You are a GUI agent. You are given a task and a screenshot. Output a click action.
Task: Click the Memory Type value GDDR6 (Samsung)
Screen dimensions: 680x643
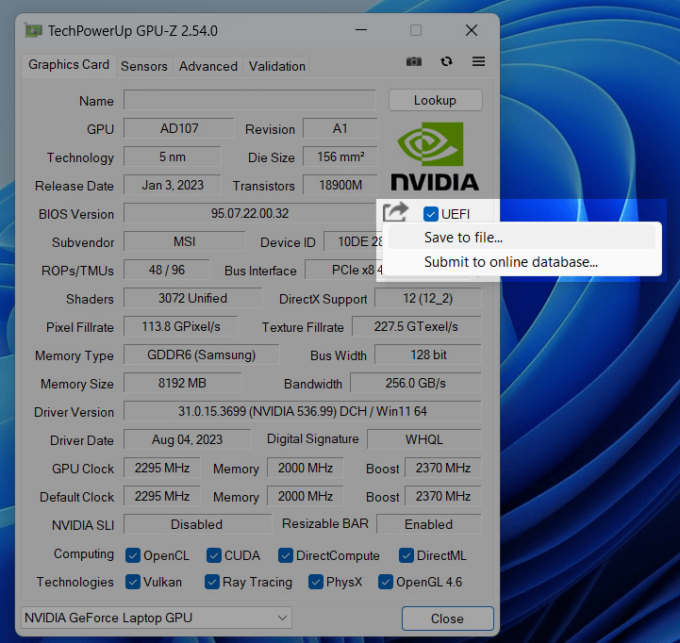[201, 355]
